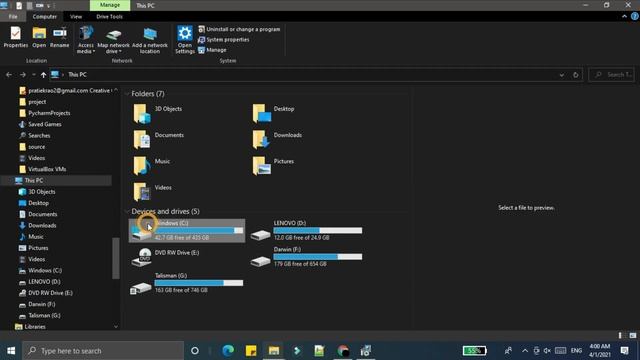
Task: Go up one level with up arrow
Action: pyautogui.click(x=43, y=75)
